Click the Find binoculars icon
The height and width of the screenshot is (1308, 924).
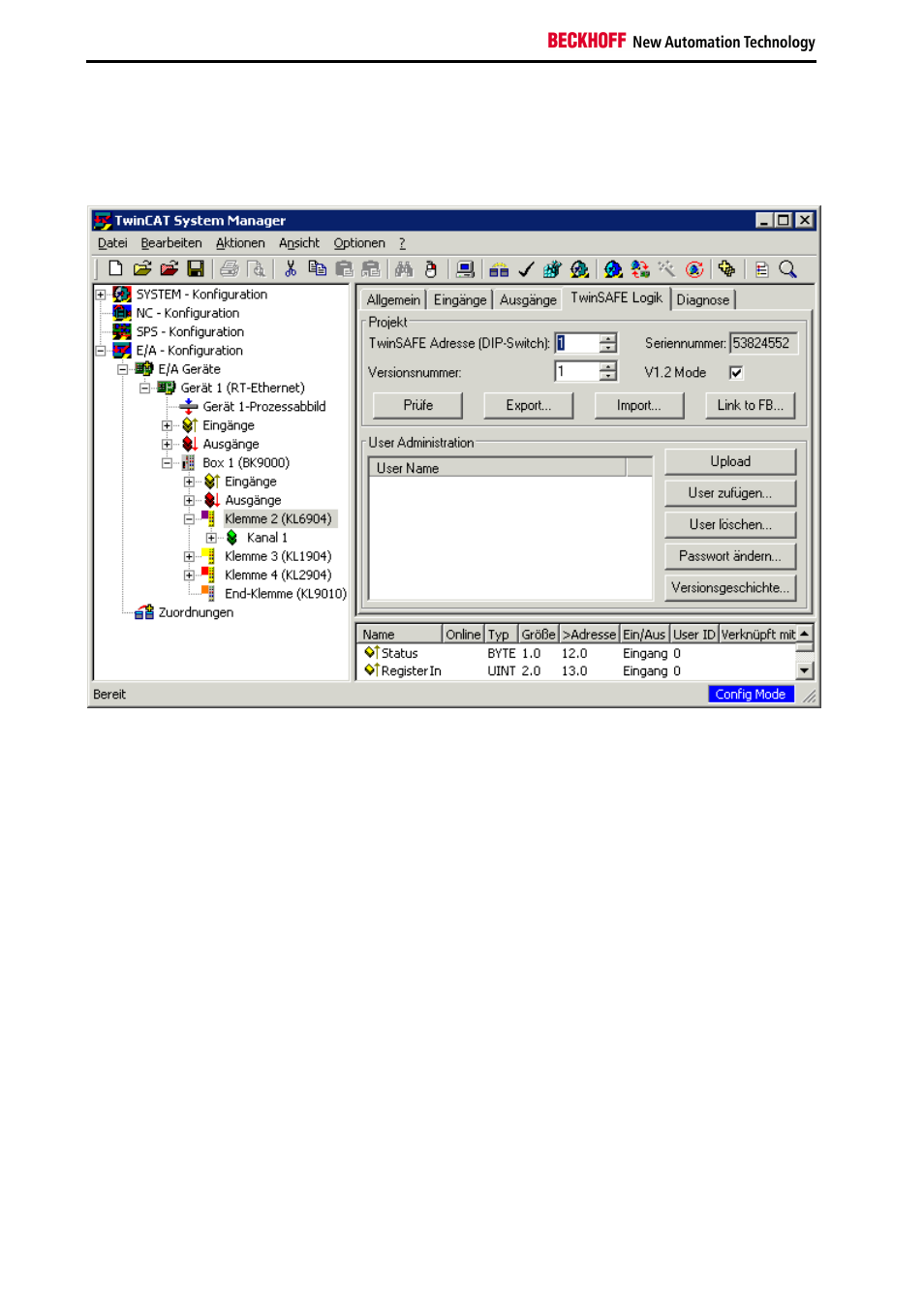click(404, 269)
